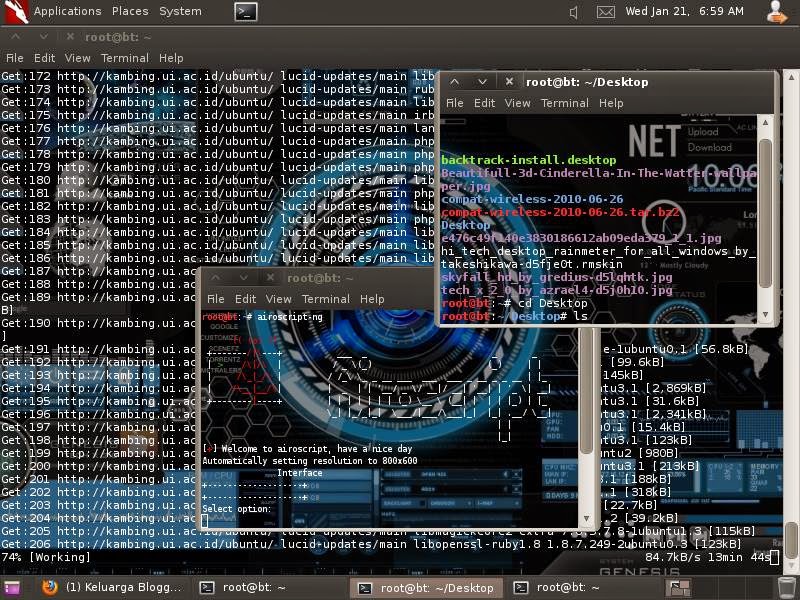Click the clock showing Wed Jan 21
Image resolution: width=800 pixels, height=600 pixels.
click(684, 11)
